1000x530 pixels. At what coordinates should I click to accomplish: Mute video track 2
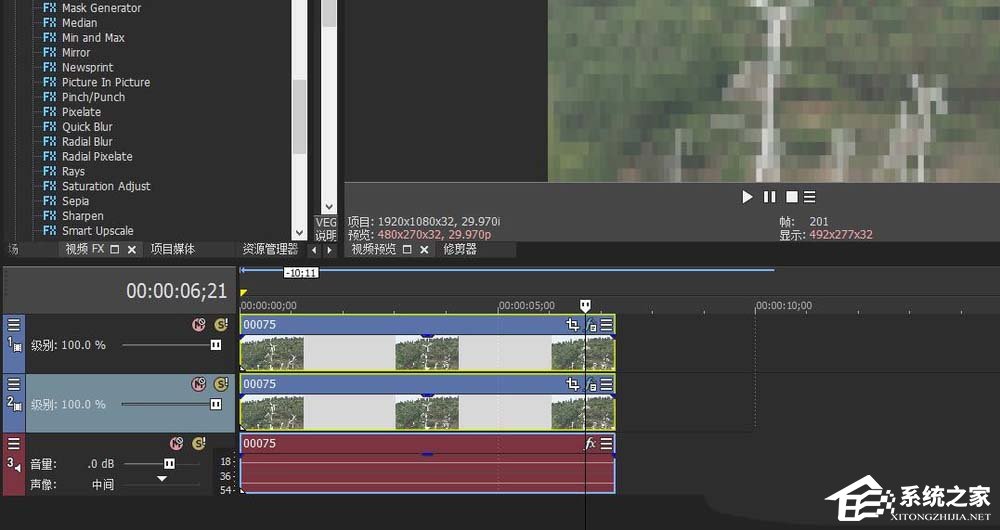click(199, 384)
